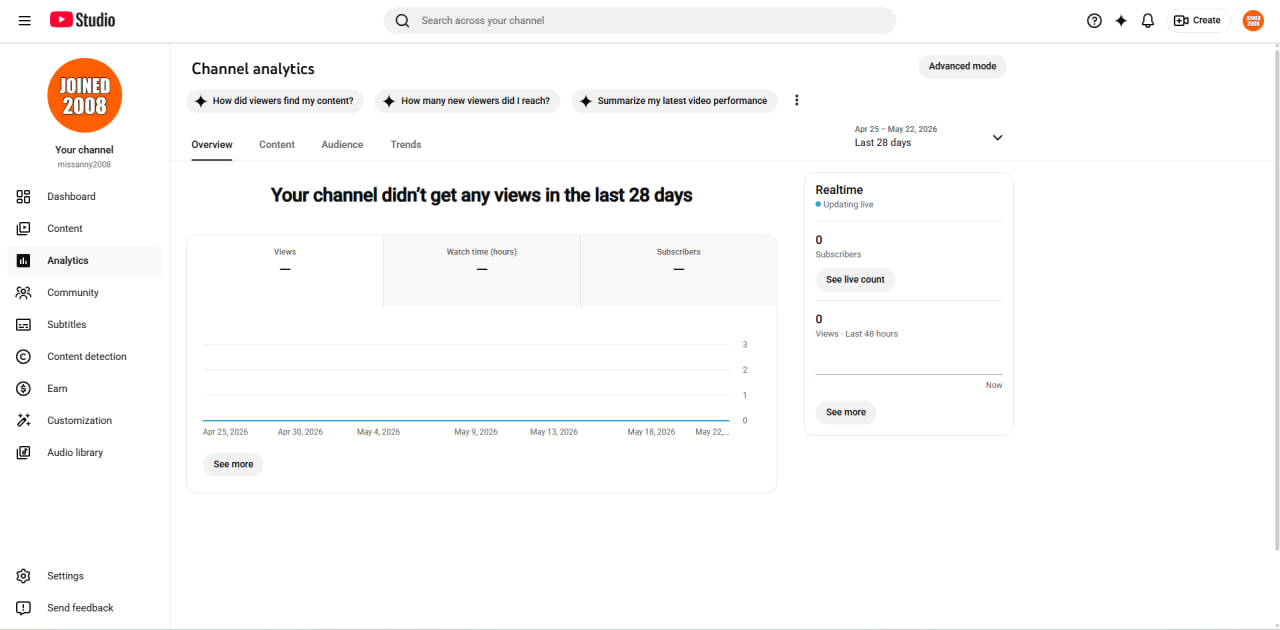This screenshot has width=1280, height=630.
Task: Open the Last 28 days date selector
Action: [x=928, y=137]
